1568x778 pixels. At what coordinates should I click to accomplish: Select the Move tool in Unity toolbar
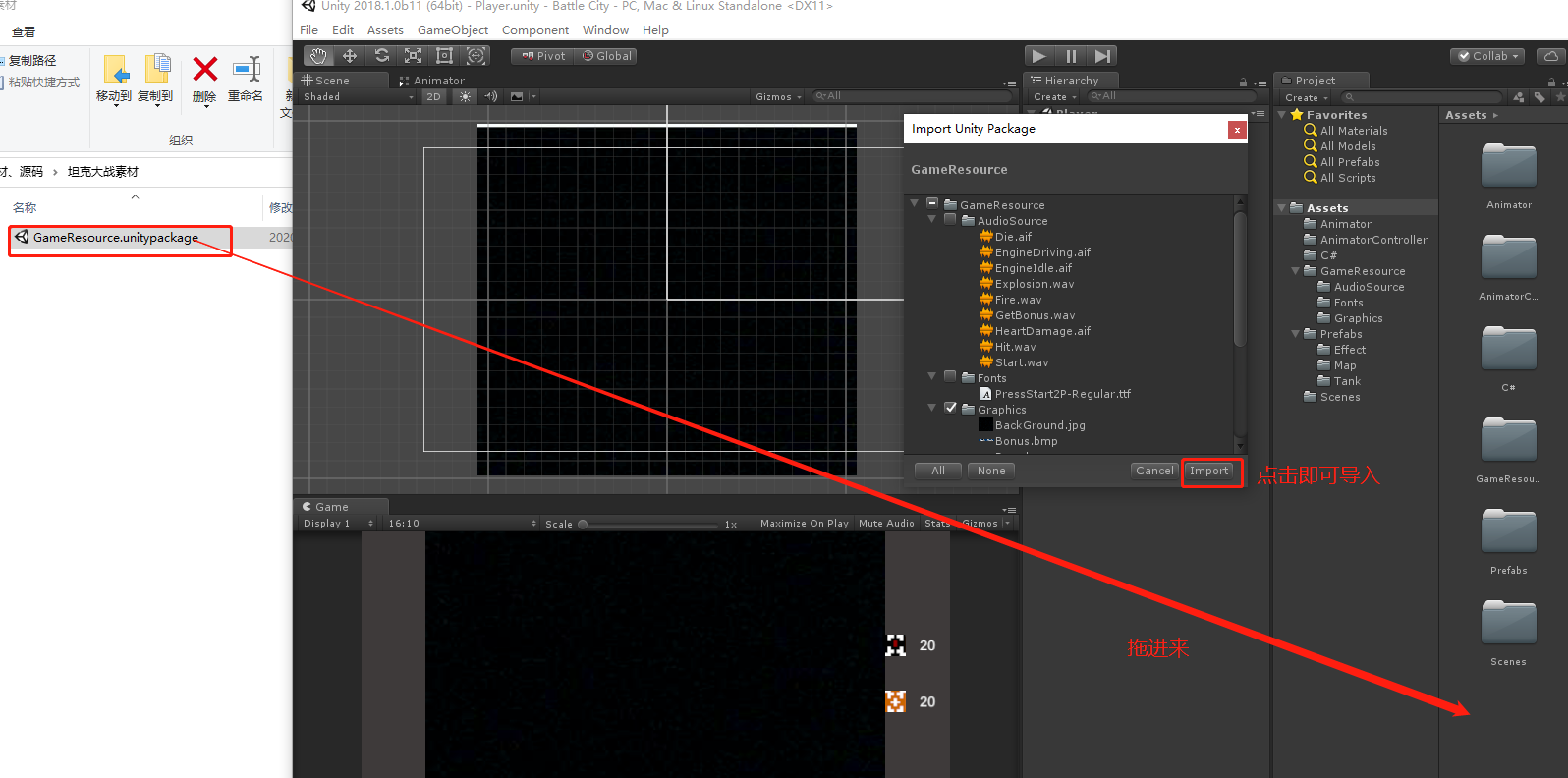tap(350, 56)
